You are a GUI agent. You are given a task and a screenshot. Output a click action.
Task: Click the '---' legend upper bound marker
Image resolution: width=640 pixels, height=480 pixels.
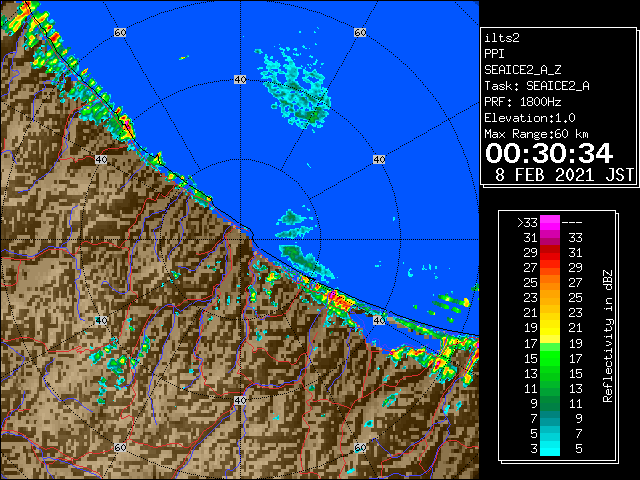click(572, 223)
